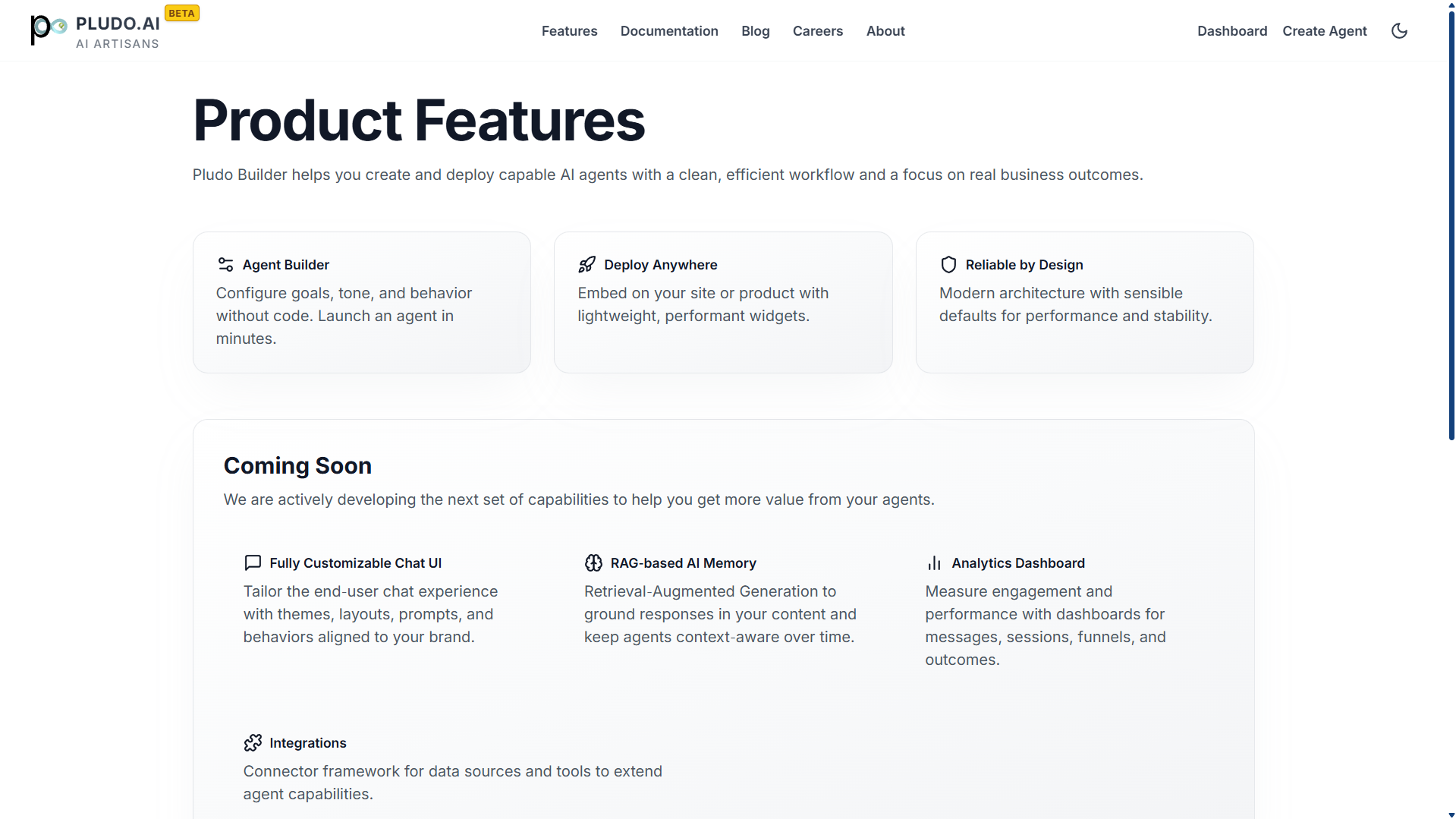
Task: Select the RAG-based AI Memory brain icon
Action: point(593,562)
